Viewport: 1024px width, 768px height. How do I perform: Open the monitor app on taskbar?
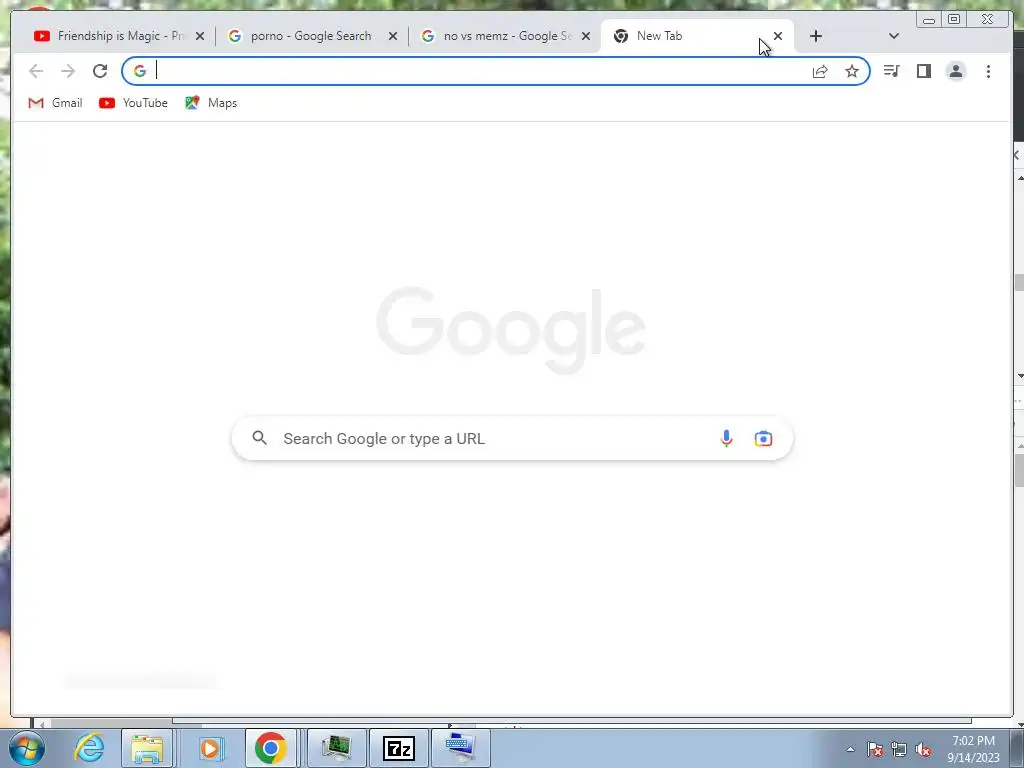336,748
